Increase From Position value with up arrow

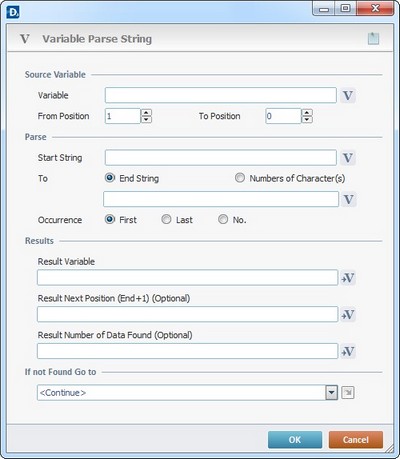coord(146,113)
